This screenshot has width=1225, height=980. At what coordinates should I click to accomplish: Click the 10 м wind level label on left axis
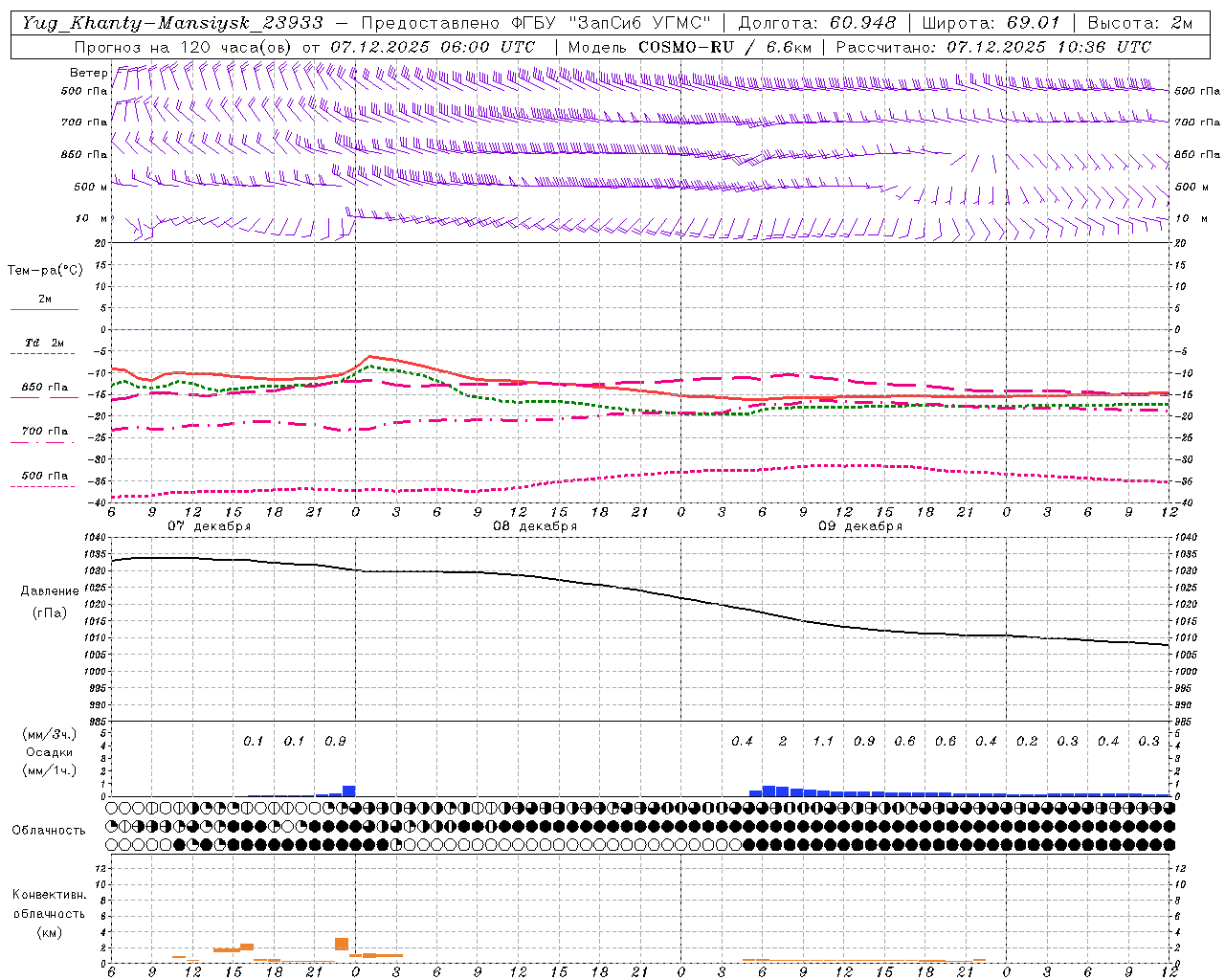tap(91, 219)
